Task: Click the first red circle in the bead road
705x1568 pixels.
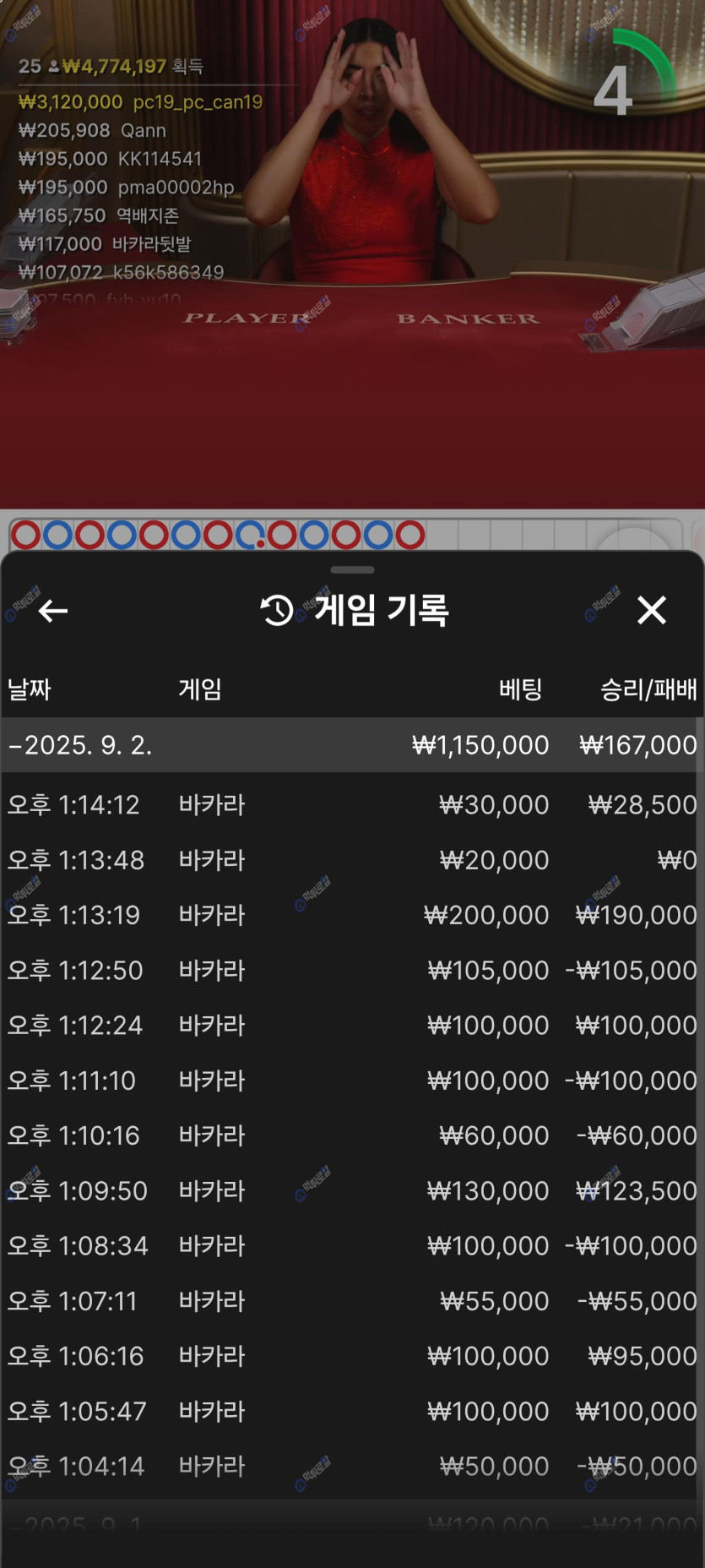Action: 25,535
